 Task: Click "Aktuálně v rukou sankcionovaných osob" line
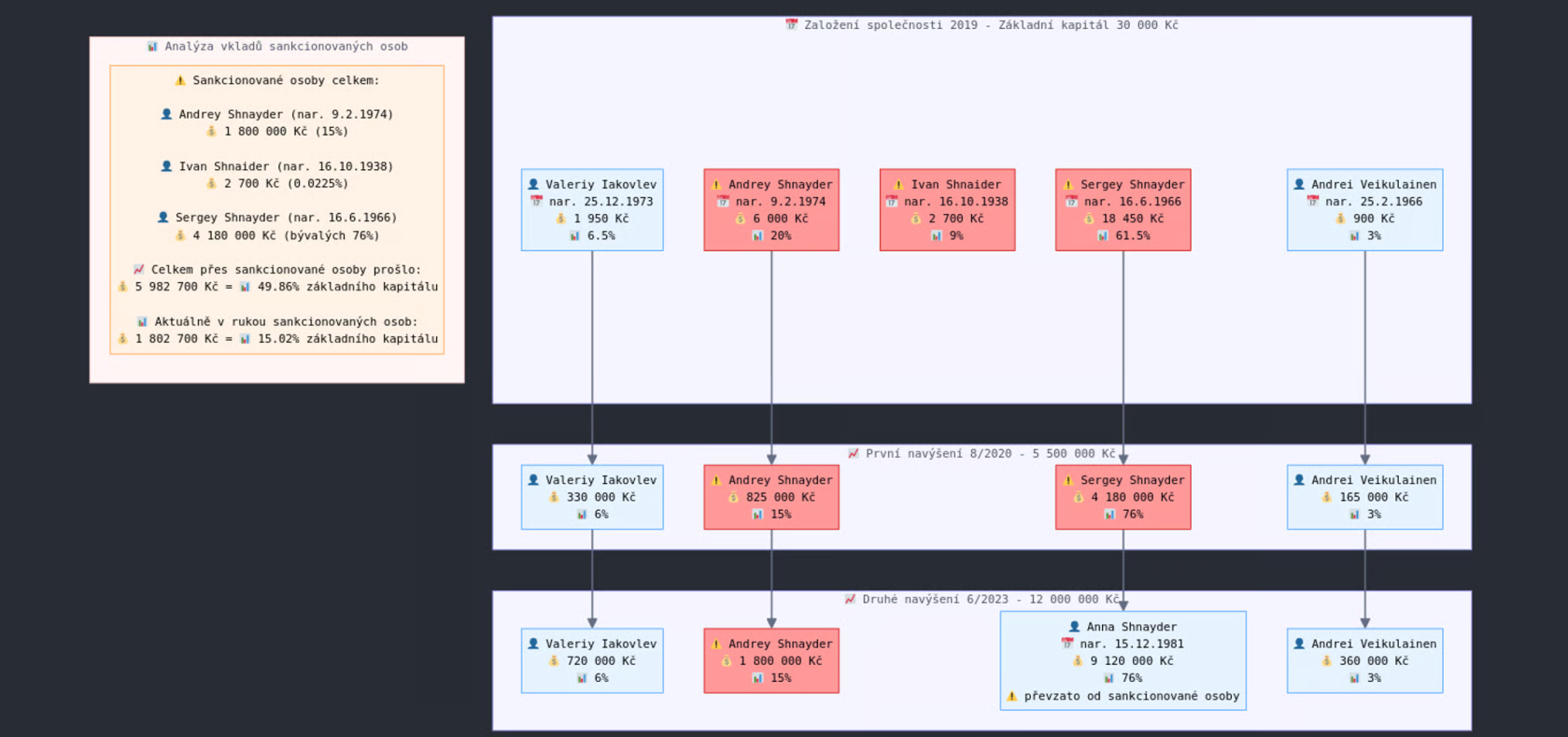tap(286, 321)
